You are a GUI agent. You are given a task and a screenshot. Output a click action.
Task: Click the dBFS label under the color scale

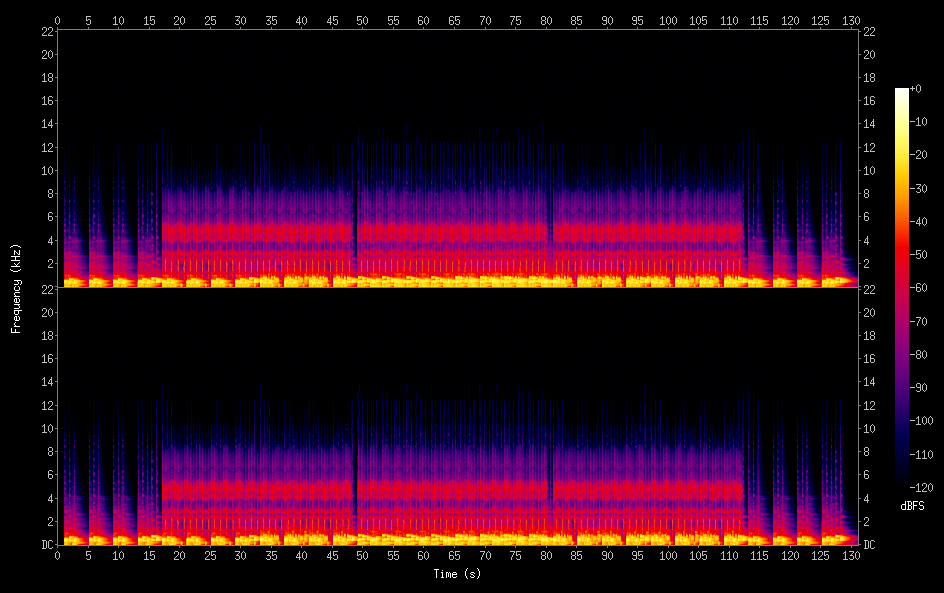[x=911, y=507]
